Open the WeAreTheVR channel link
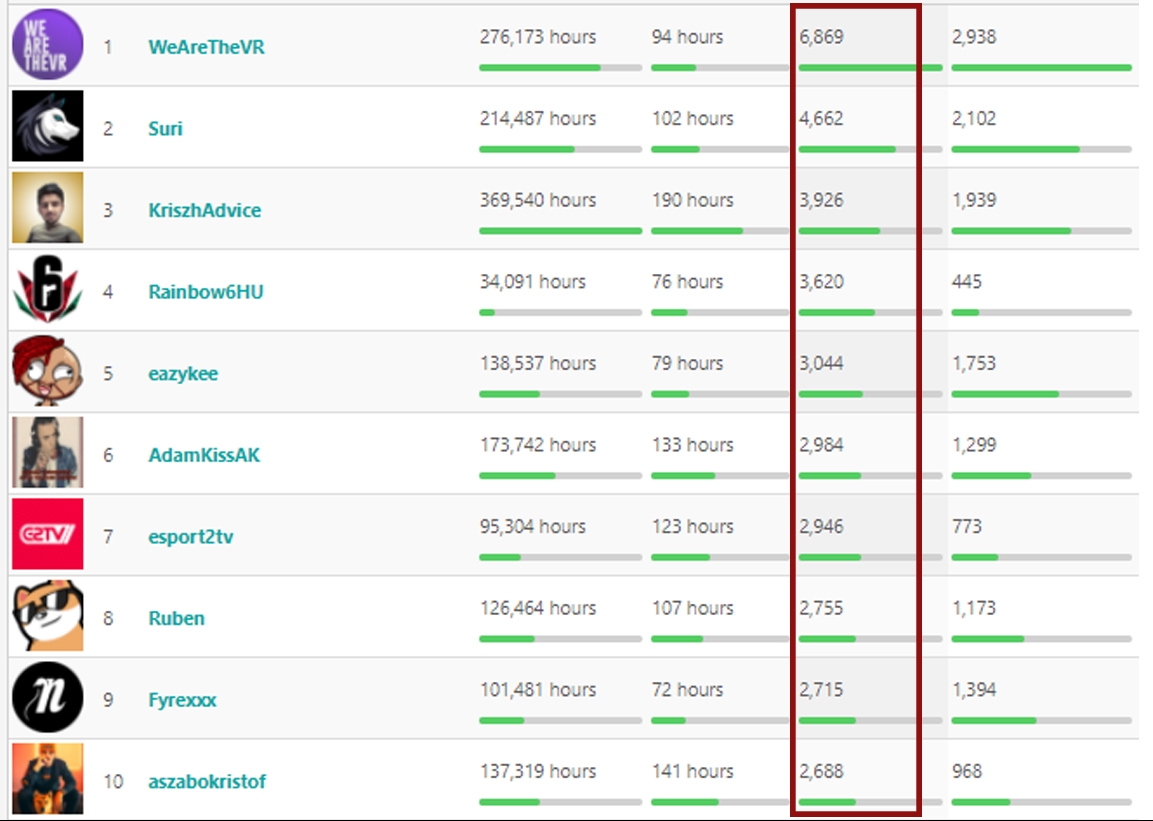The height and width of the screenshot is (821, 1153). tap(206, 47)
